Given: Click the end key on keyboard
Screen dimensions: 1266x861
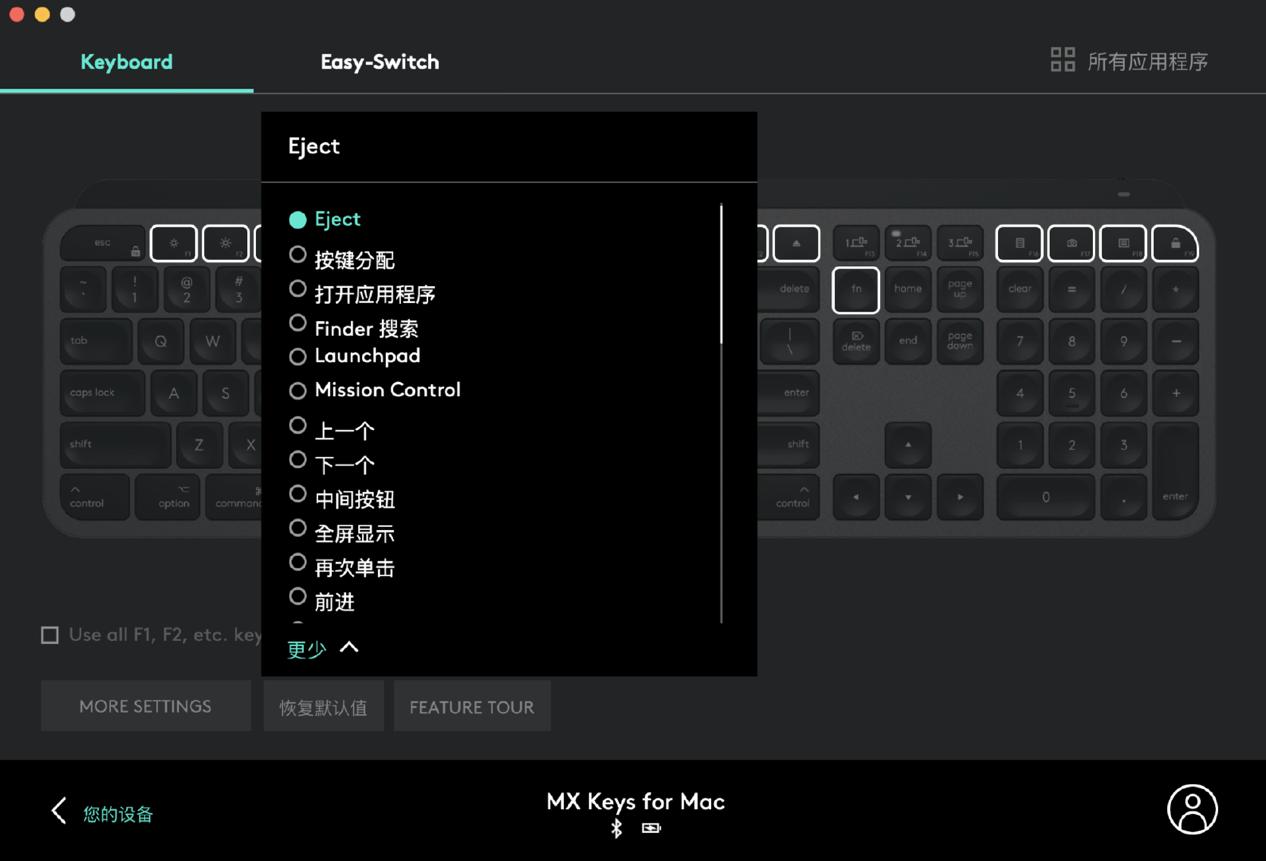Looking at the screenshot, I should pos(908,341).
